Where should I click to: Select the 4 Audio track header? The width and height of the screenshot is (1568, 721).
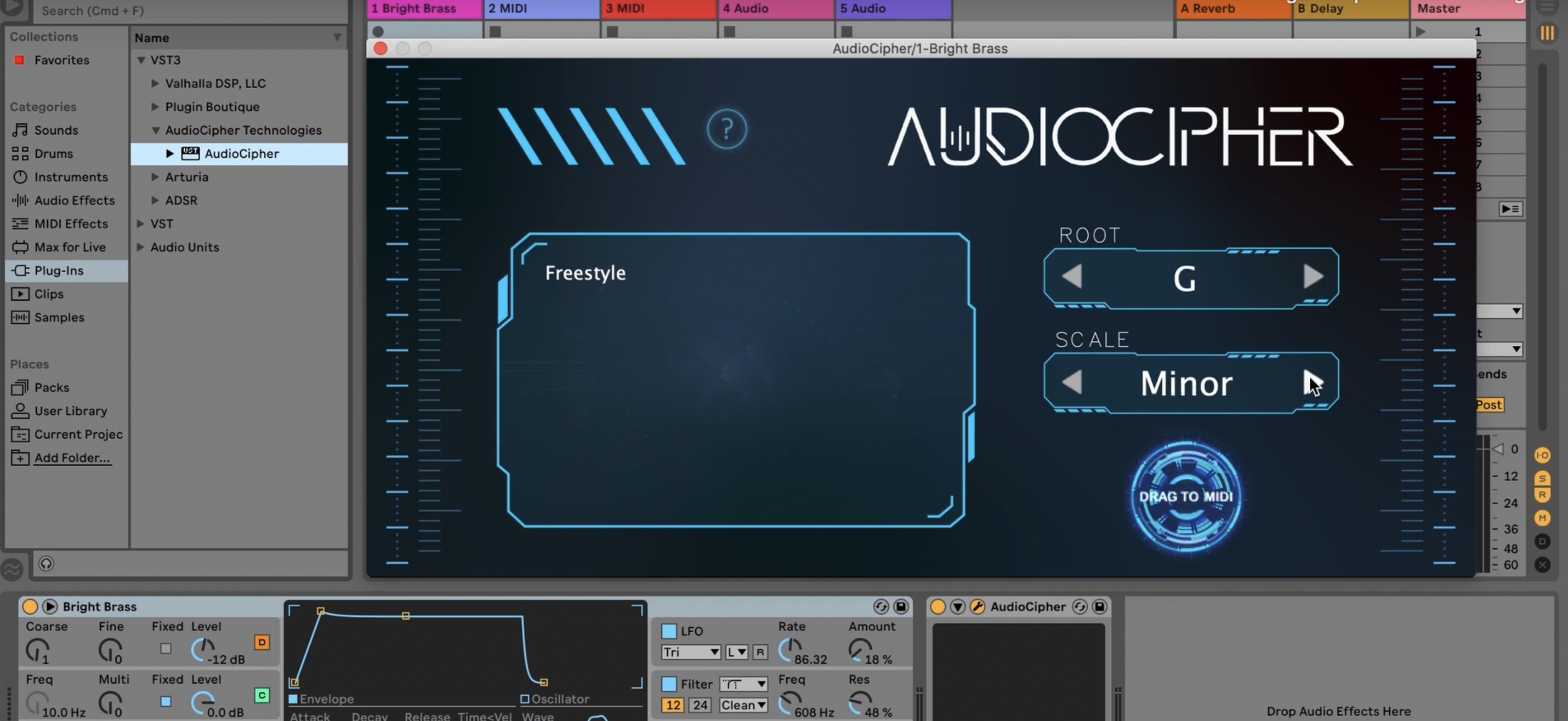tap(775, 9)
